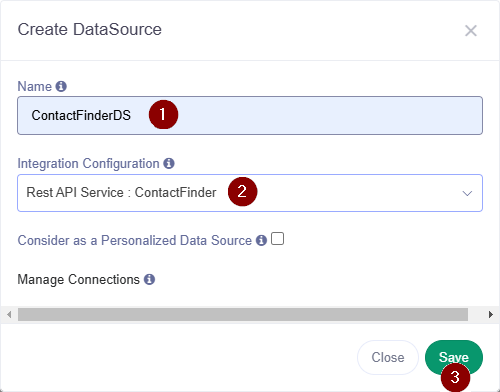This screenshot has height=392, width=500.
Task: Click the Integration Configuration label
Action: tap(88, 164)
